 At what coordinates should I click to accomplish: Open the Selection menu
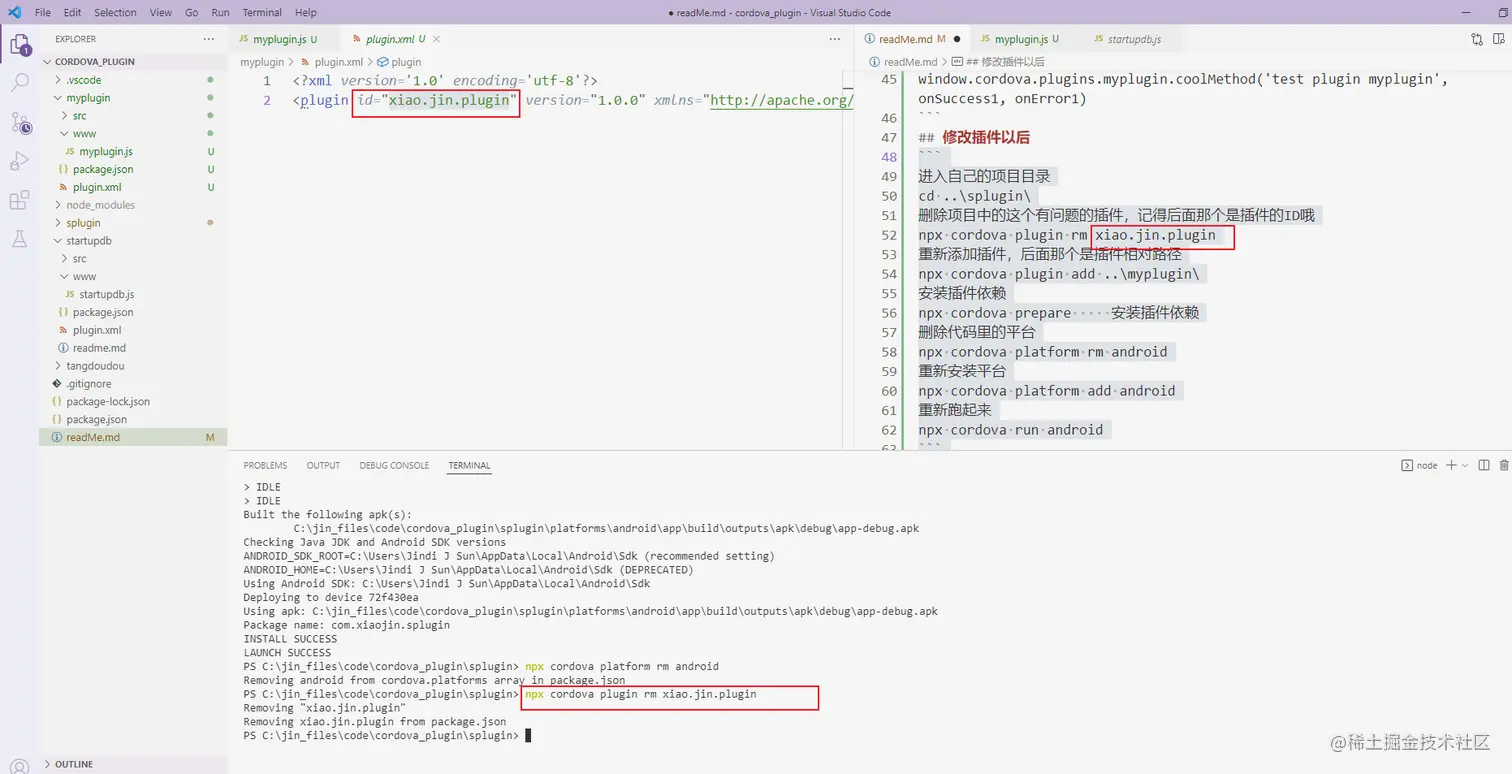[115, 12]
